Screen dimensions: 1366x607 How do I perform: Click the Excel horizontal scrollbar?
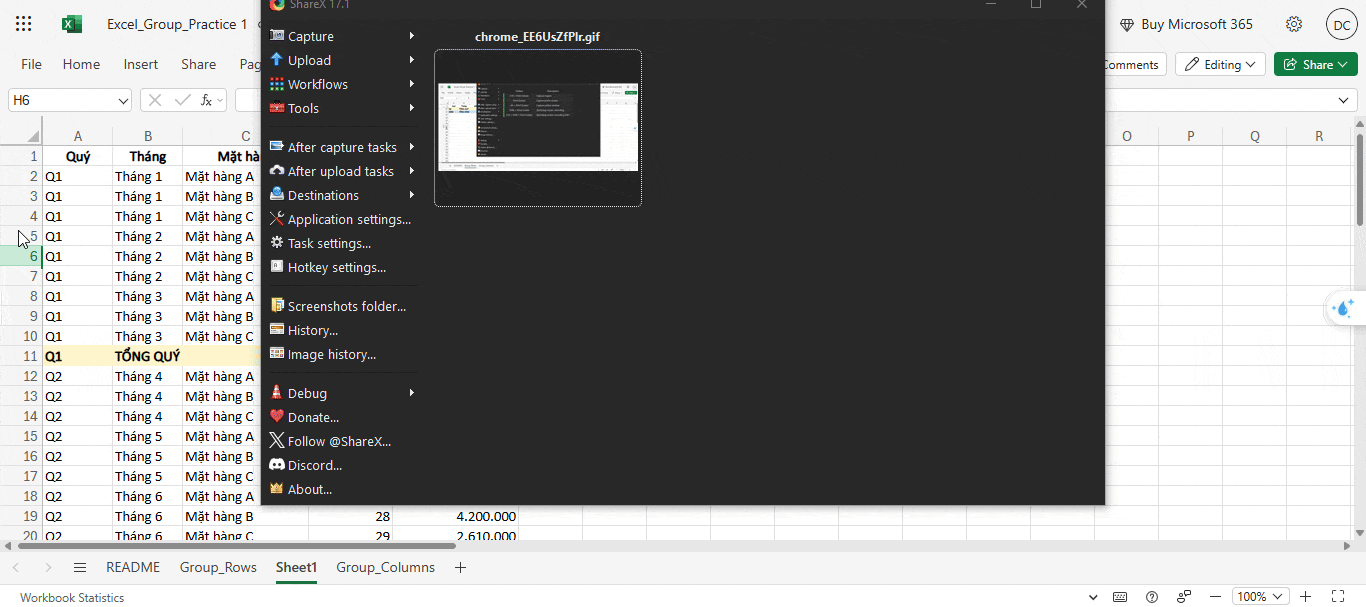[235, 546]
